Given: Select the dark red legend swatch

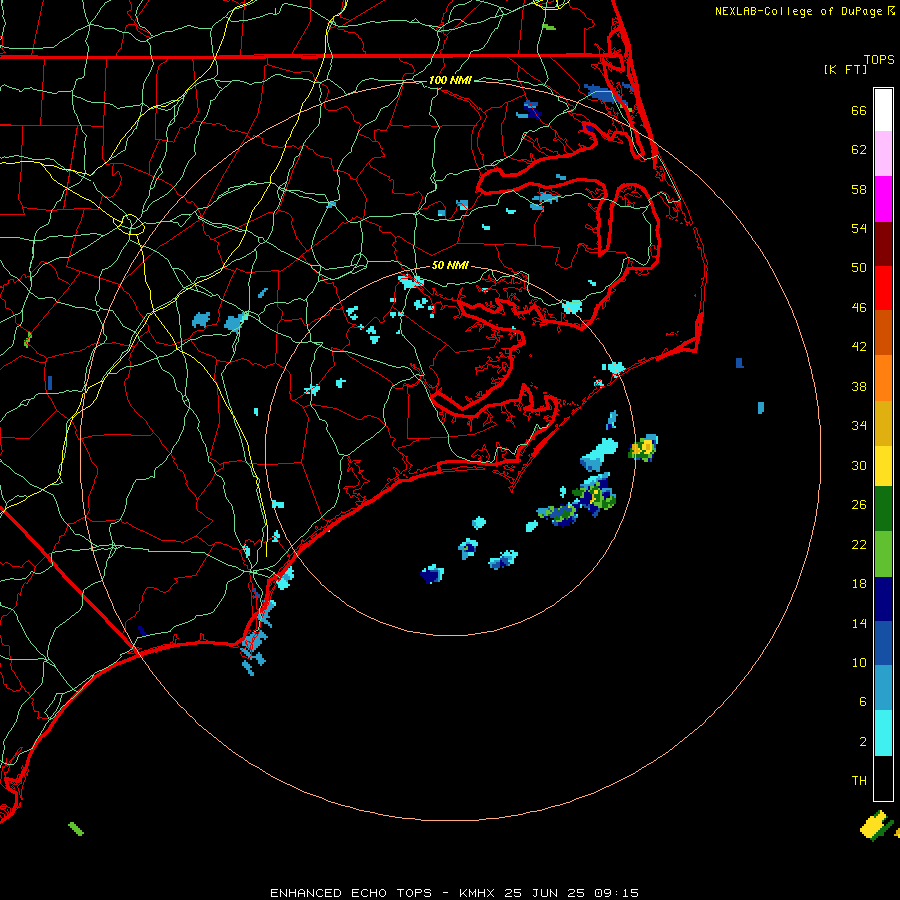Looking at the screenshot, I should [x=883, y=243].
